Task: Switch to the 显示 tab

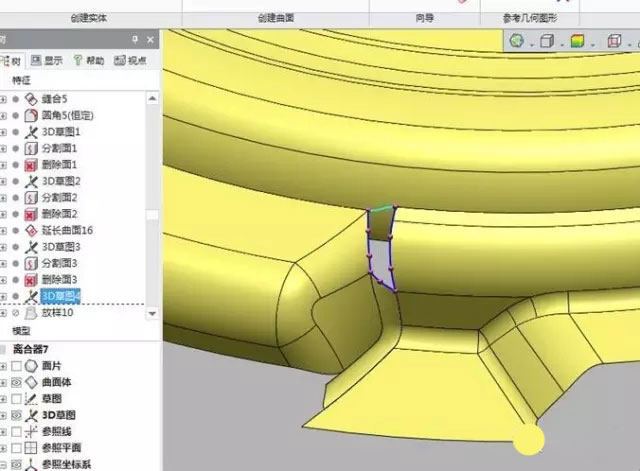Action: click(46, 60)
